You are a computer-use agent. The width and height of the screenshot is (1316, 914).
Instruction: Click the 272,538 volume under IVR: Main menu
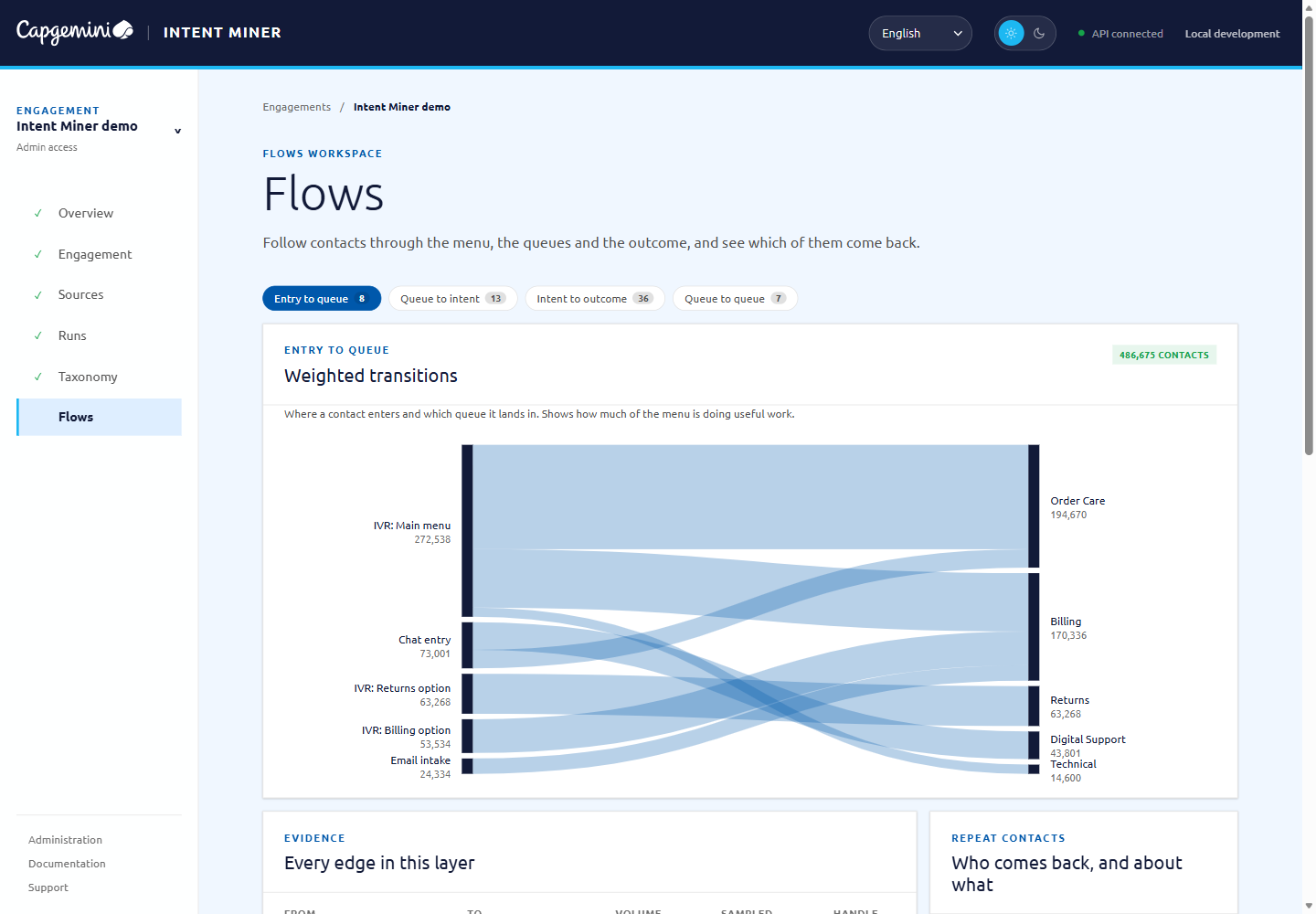[x=432, y=539]
